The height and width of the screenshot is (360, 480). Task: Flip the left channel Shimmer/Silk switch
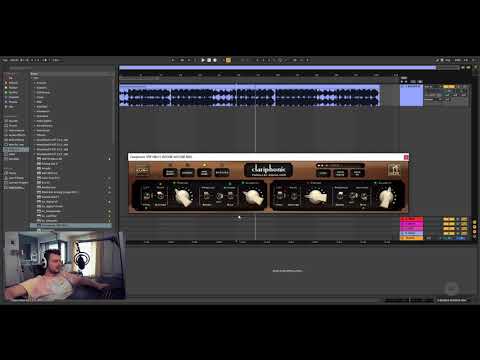[230, 196]
